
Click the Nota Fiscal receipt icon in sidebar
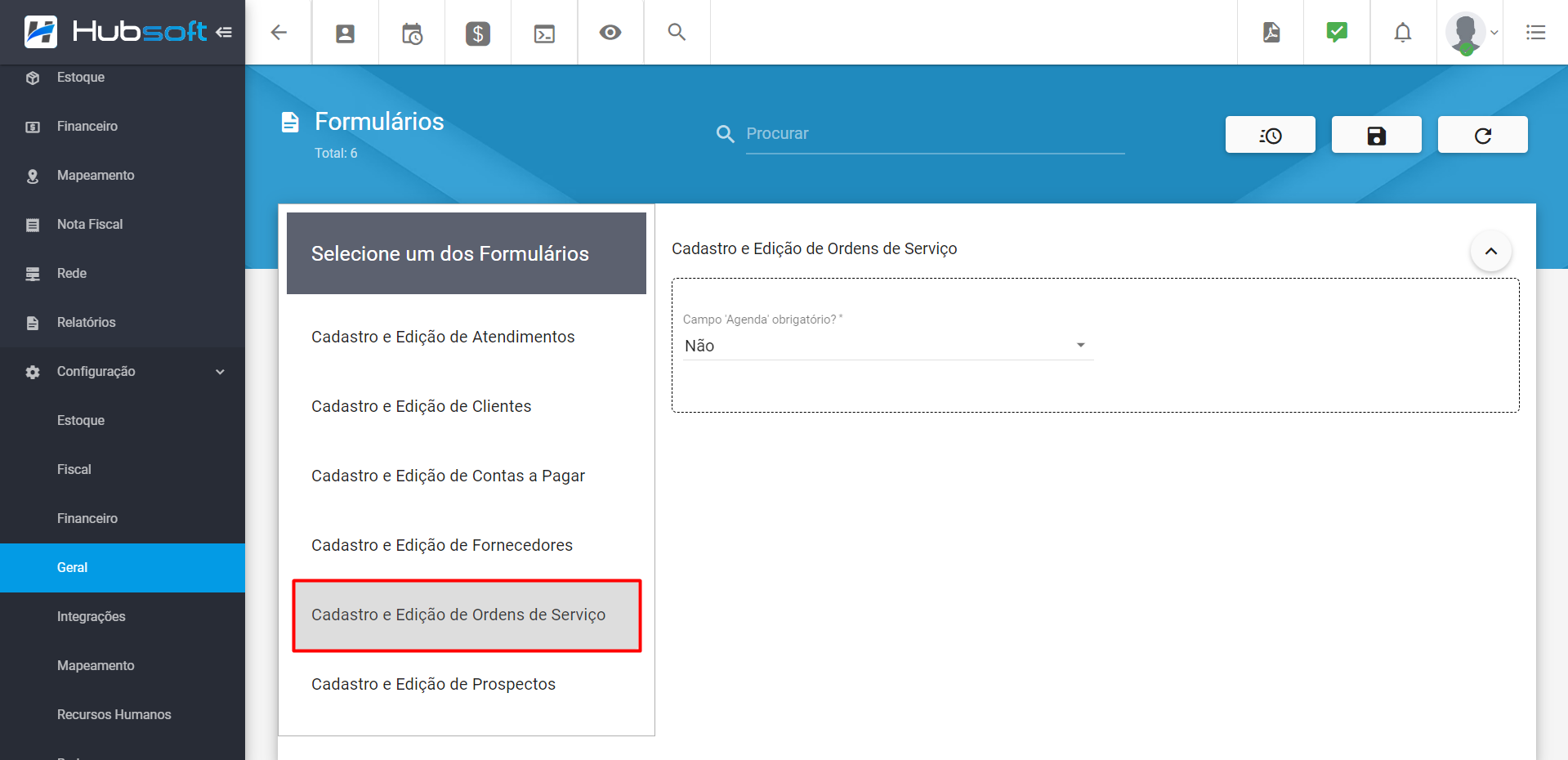(x=33, y=225)
